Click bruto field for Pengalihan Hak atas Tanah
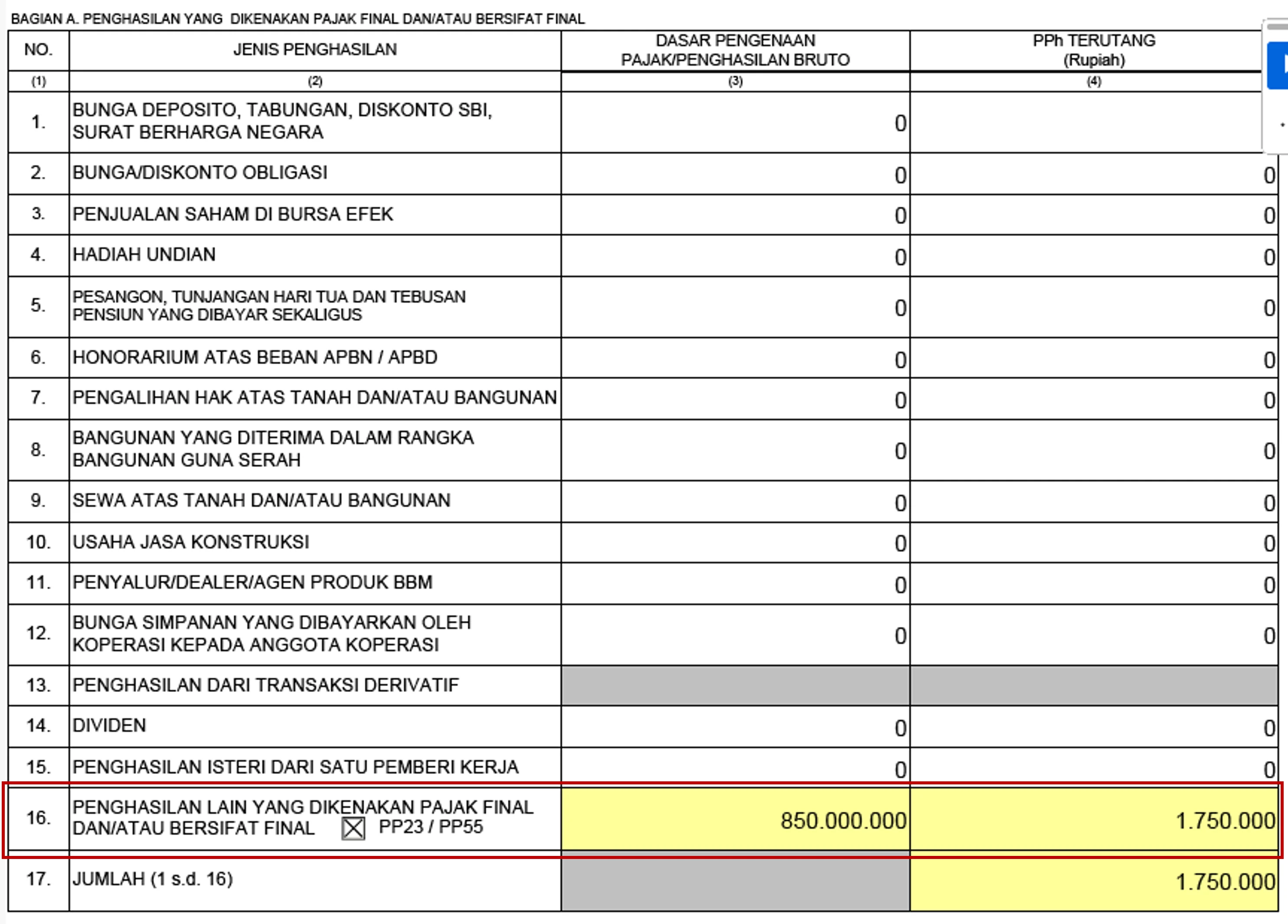The height and width of the screenshot is (924, 1288). (x=736, y=399)
